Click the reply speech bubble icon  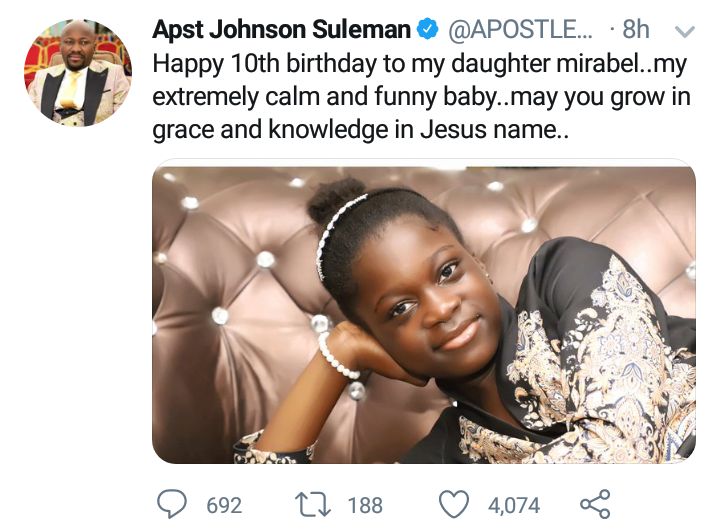pos(176,504)
